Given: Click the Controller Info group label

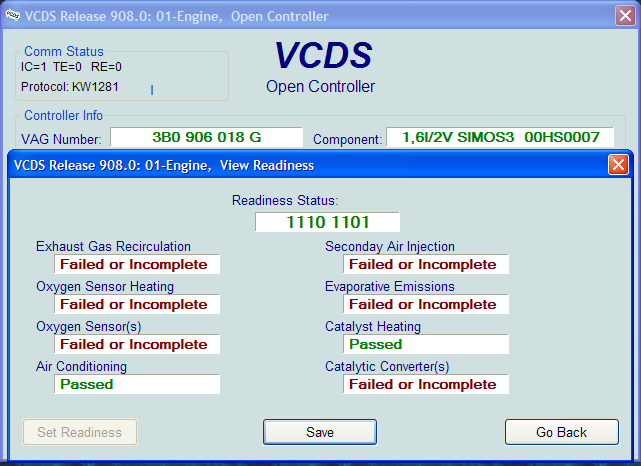Looking at the screenshot, I should coord(63,116).
